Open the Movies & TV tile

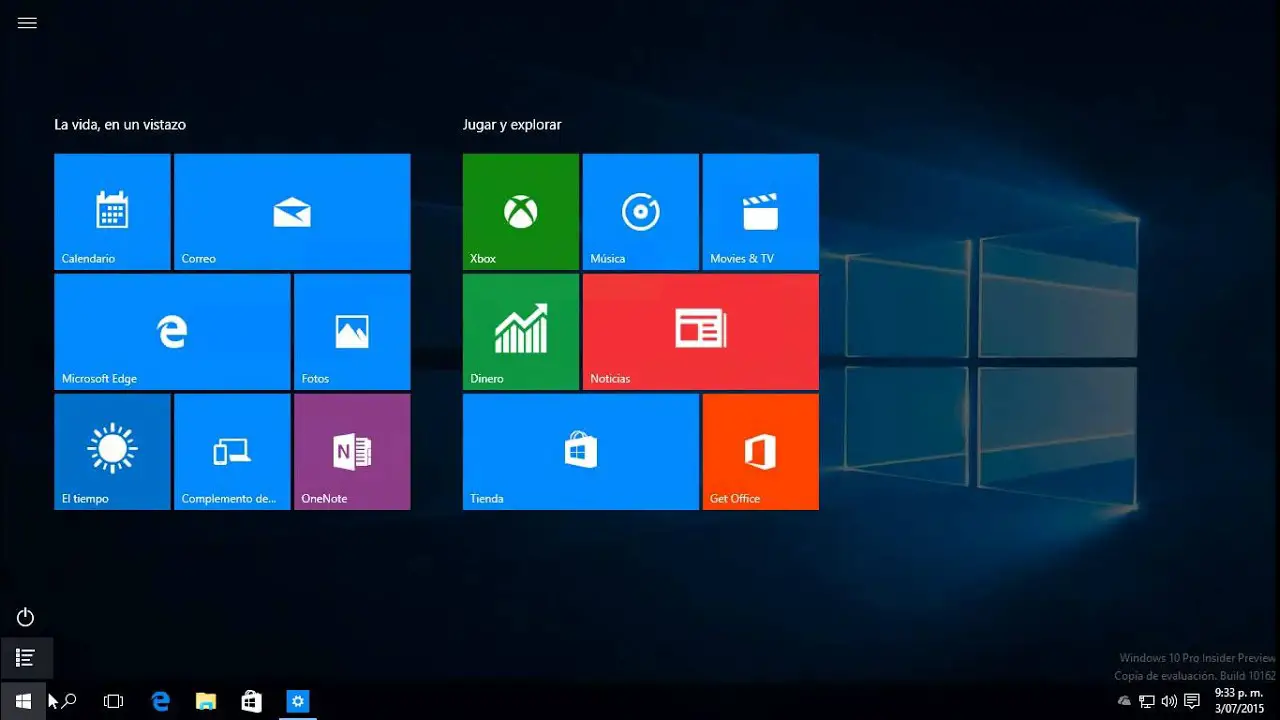click(x=761, y=211)
